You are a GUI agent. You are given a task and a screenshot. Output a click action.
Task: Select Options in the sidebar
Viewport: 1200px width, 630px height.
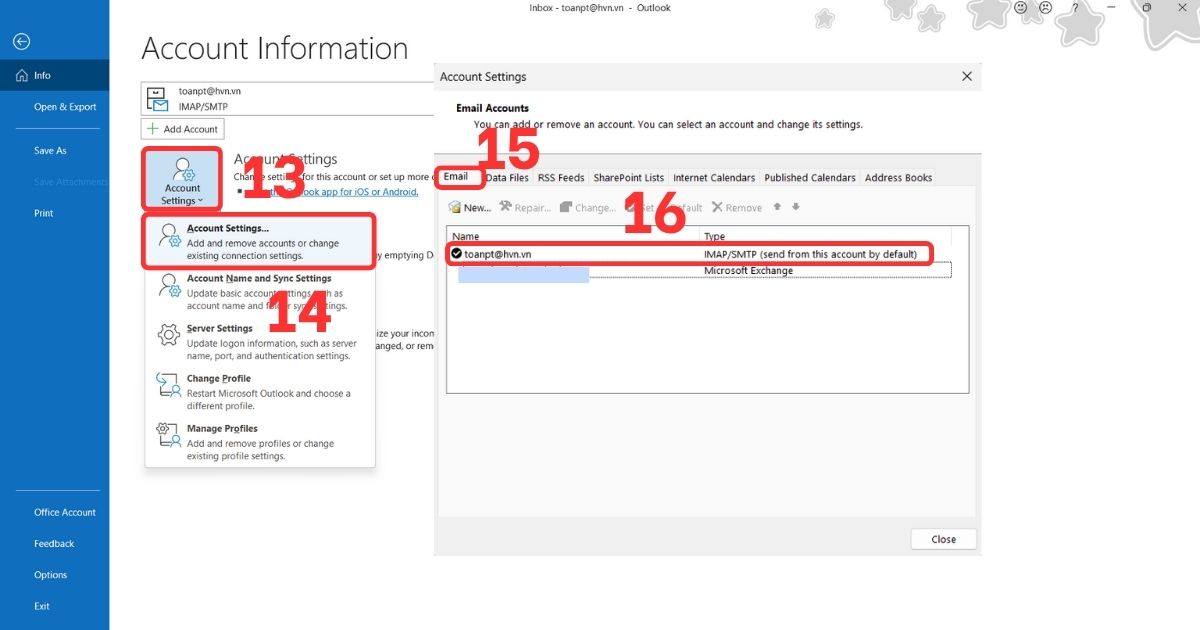click(50, 575)
